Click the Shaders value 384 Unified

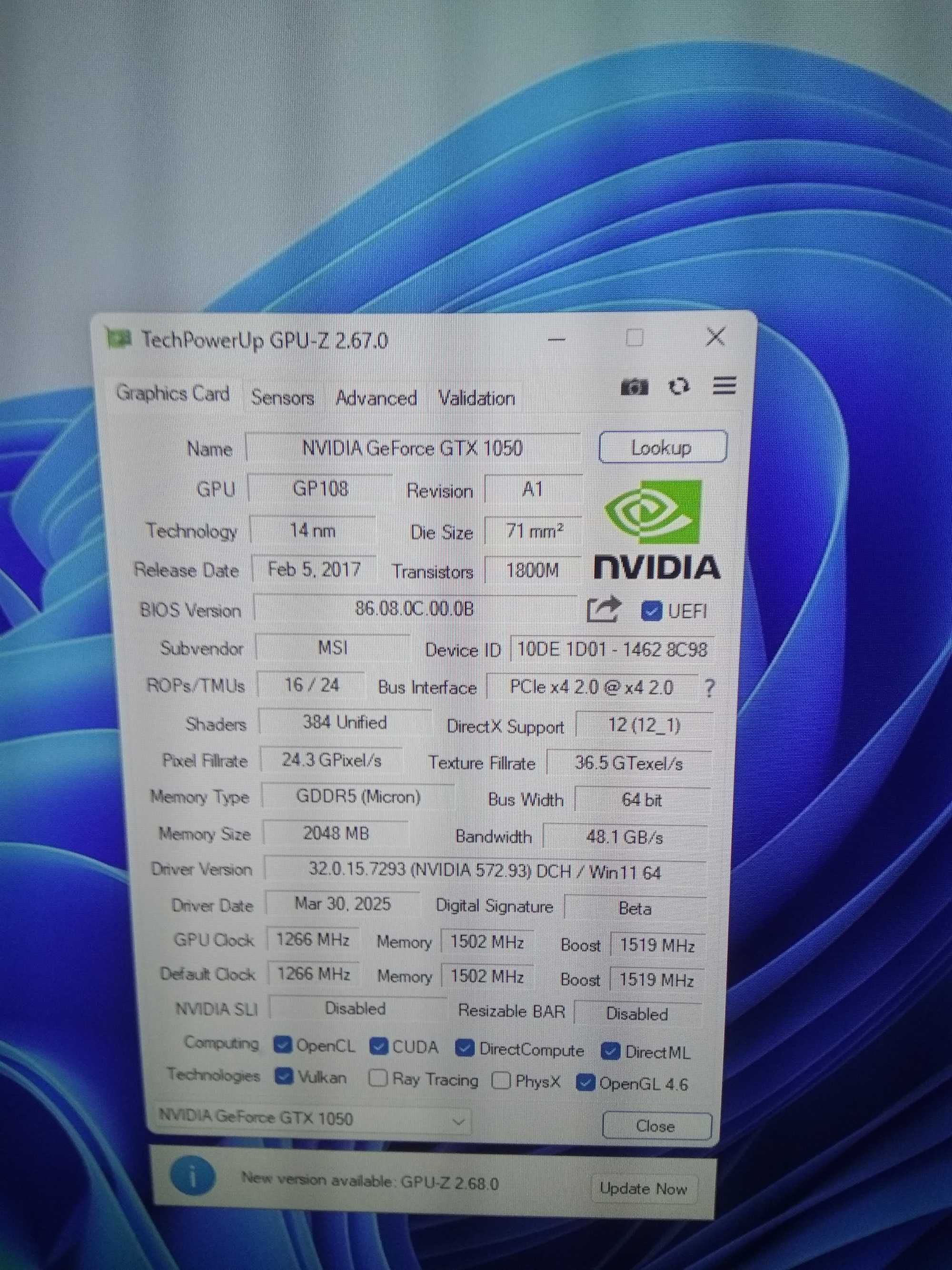pos(344,722)
